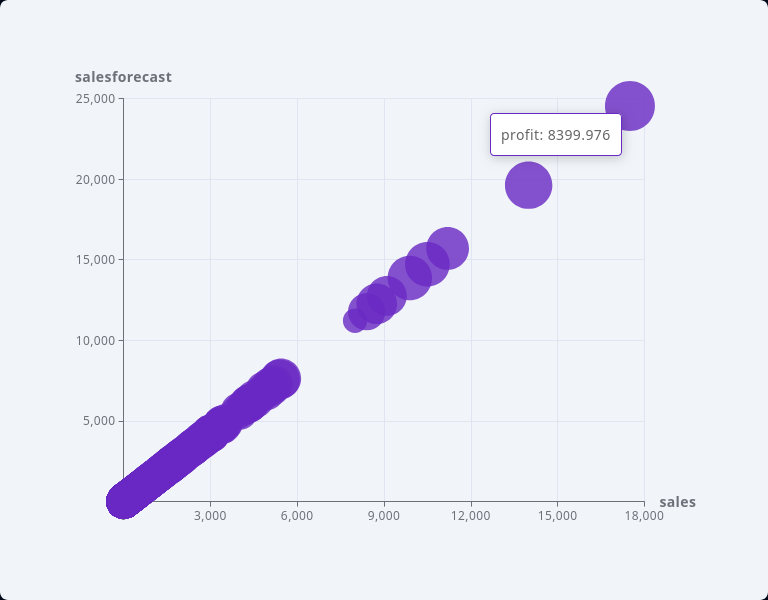Select the bubble just above 15,000 salesforecast

[x=447, y=248]
